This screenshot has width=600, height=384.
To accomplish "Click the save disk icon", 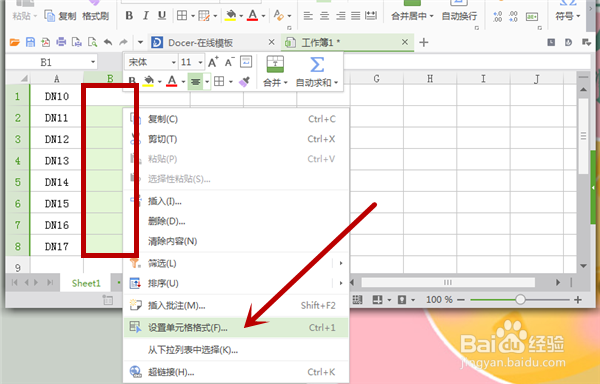I will pyautogui.click(x=30, y=42).
